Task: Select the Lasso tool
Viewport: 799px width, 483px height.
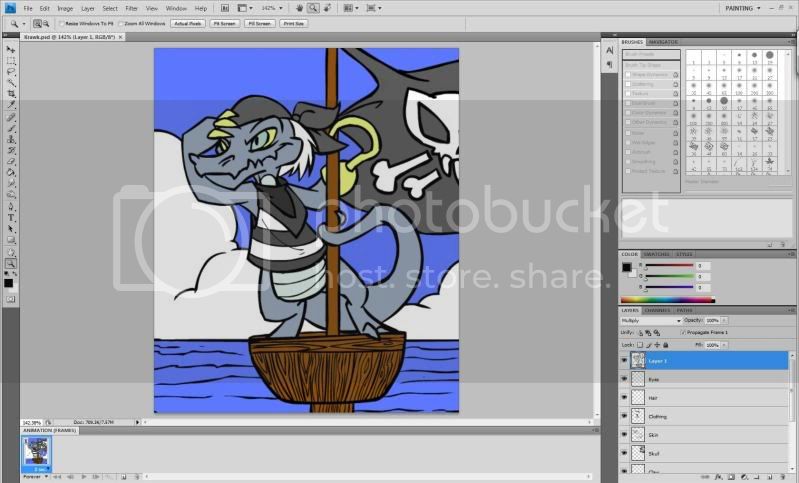Action: pyautogui.click(x=11, y=71)
